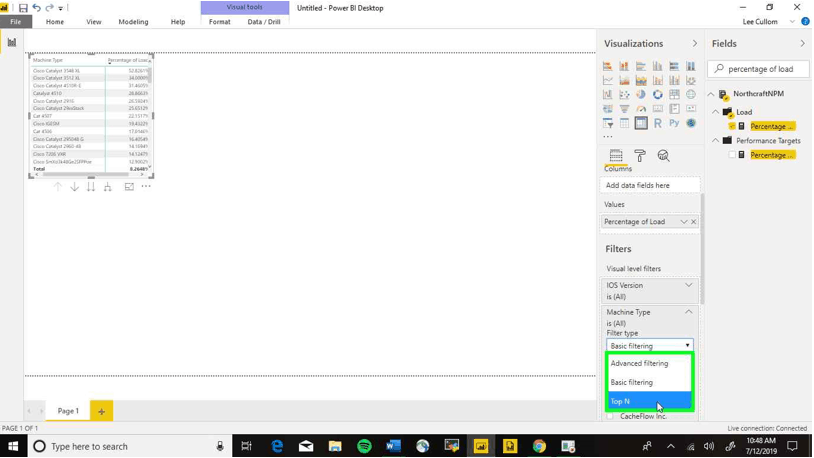The width and height of the screenshot is (814, 458).
Task: Open the Data / Drill tab
Action: coord(264,22)
